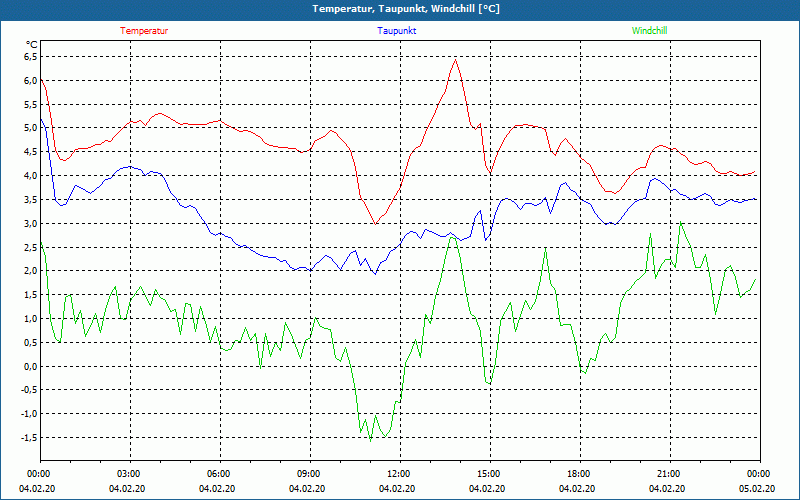Click the 05.02.20 date label

(x=758, y=489)
